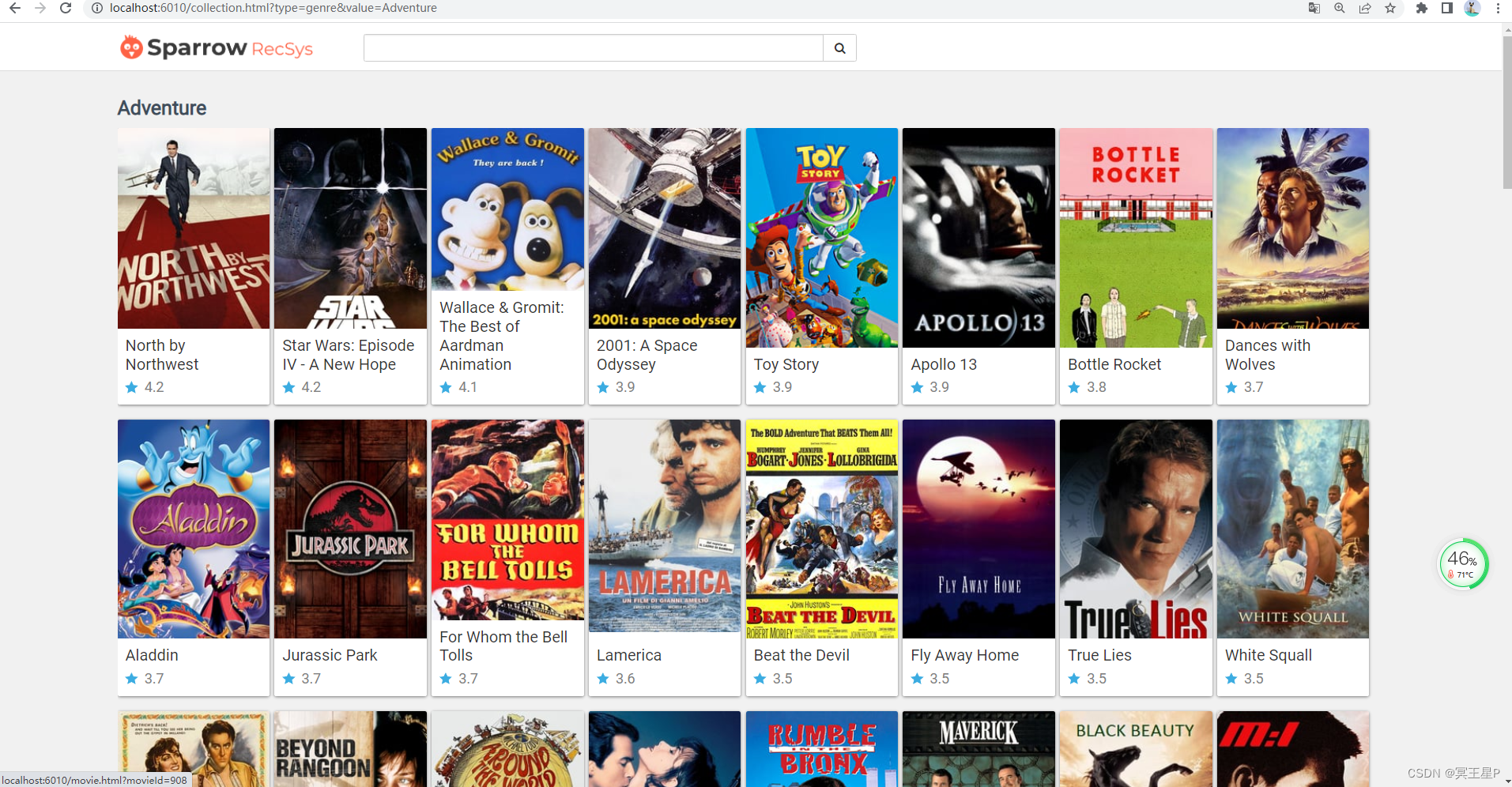Open the translate page icon
The width and height of the screenshot is (1512, 787).
[x=1314, y=8]
